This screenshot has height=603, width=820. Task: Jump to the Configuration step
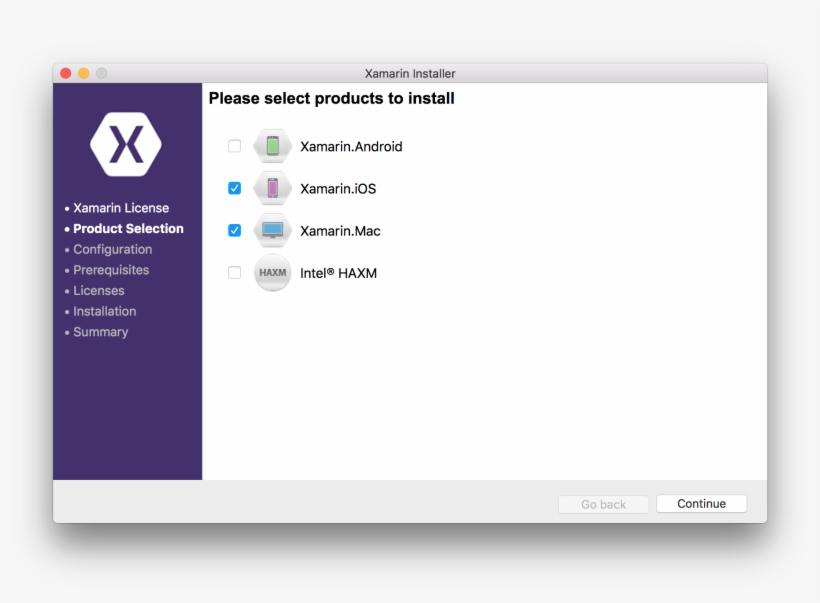pyautogui.click(x=113, y=249)
